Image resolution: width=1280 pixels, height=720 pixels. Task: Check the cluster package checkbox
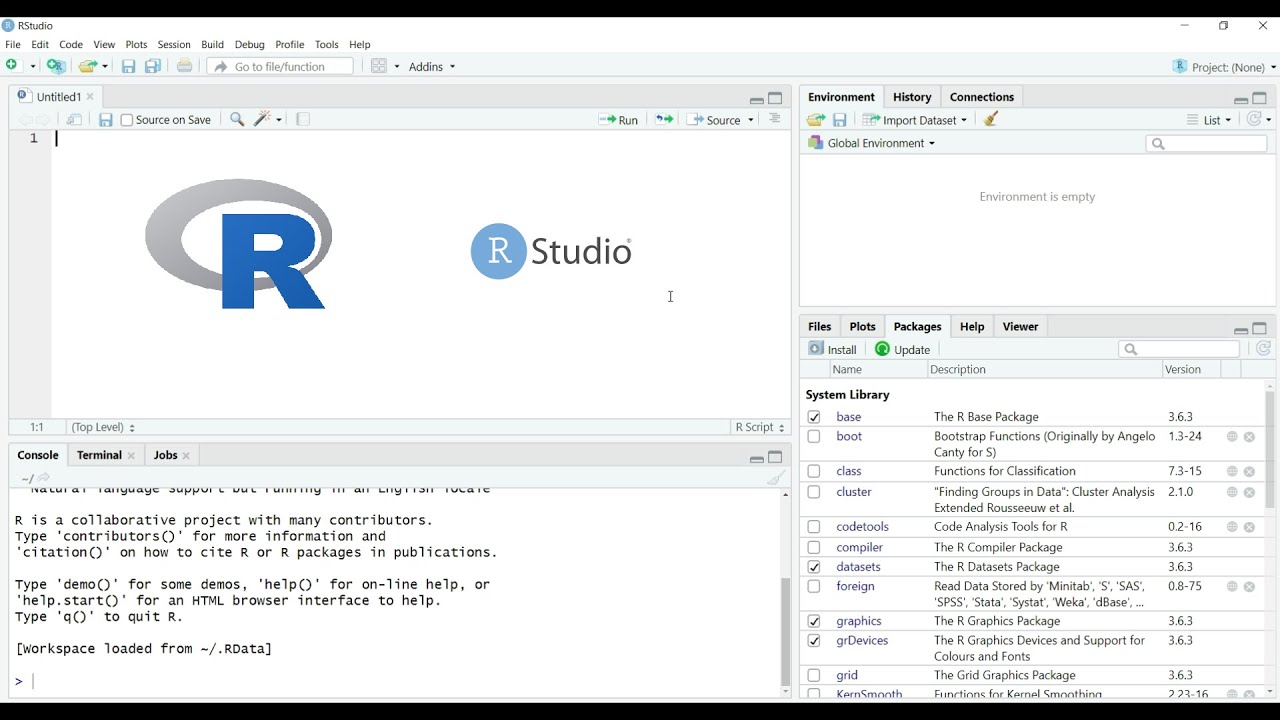814,492
